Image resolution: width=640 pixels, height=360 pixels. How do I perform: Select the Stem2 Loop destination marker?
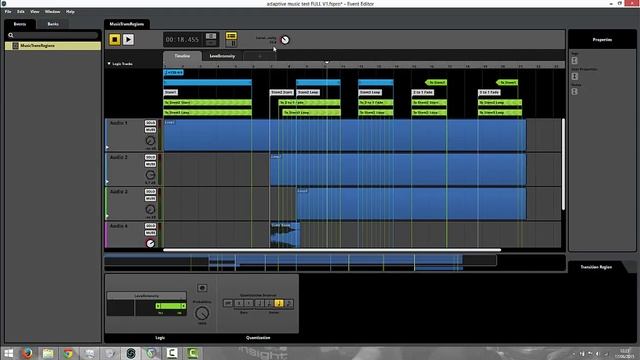308,92
